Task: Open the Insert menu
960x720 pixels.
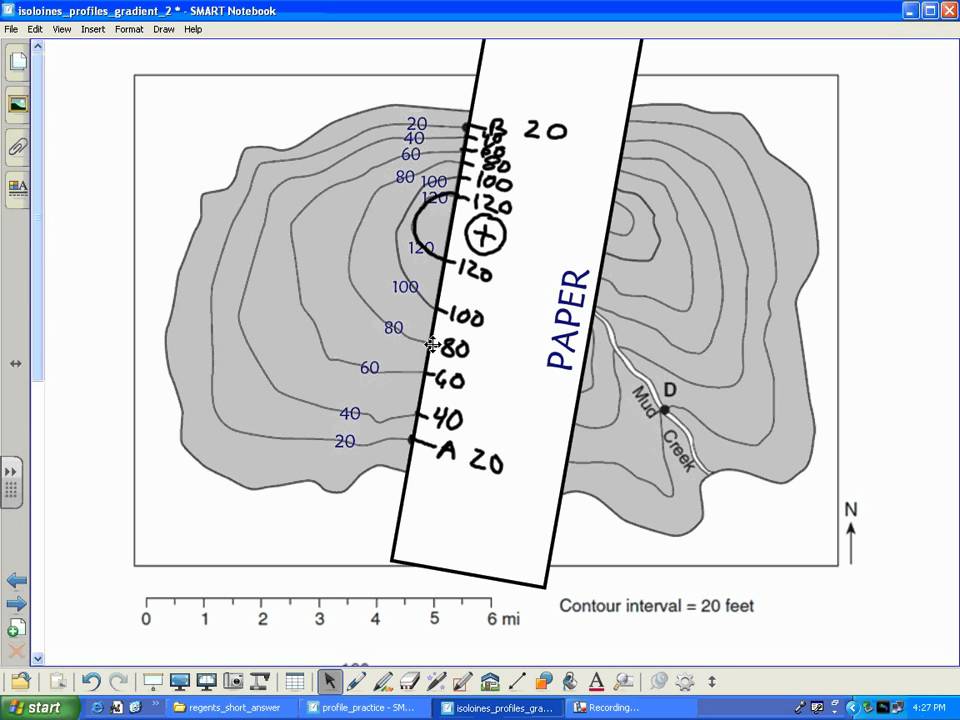Action: [x=93, y=29]
